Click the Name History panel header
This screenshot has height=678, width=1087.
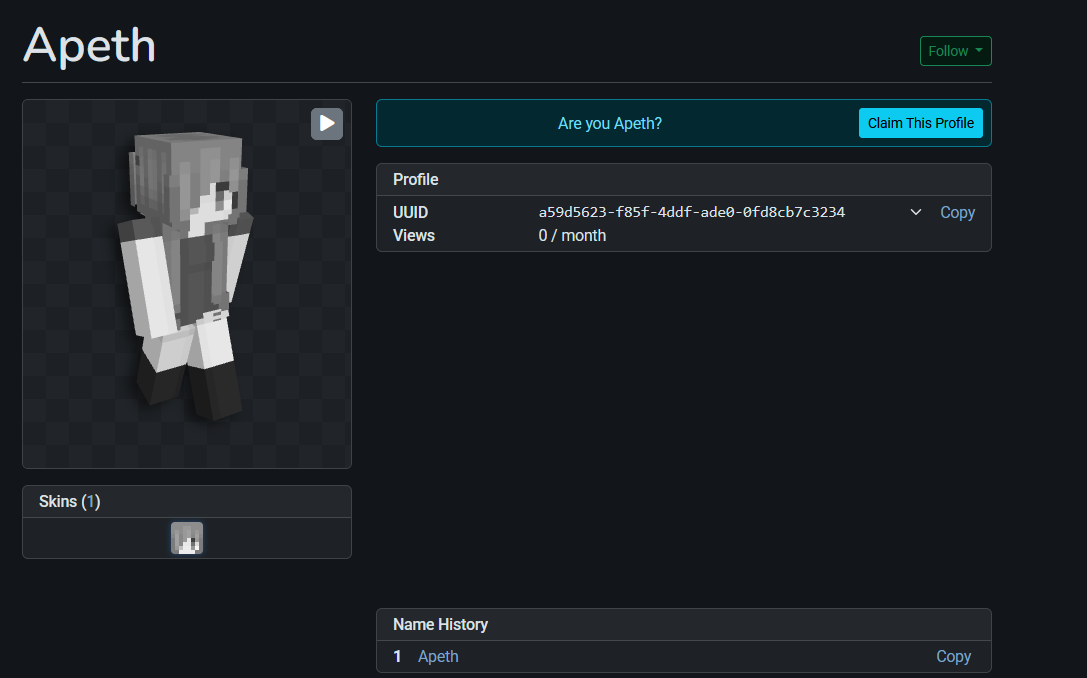pyautogui.click(x=440, y=624)
